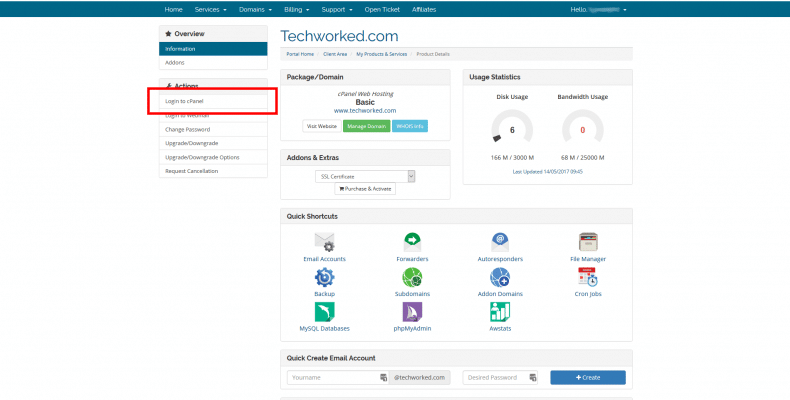
Task: Open the Cron Jobs shortcut icon
Action: click(588, 277)
